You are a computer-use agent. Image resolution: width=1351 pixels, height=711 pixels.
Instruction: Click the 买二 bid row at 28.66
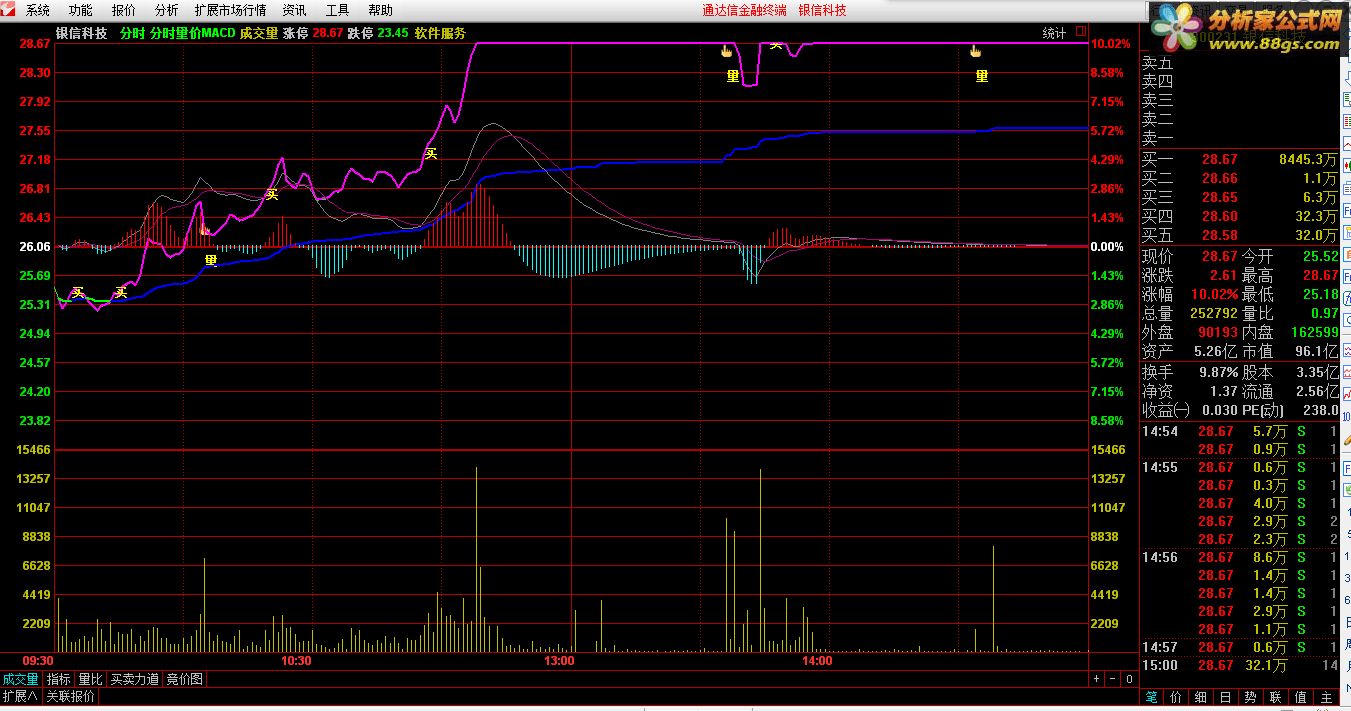point(1239,178)
